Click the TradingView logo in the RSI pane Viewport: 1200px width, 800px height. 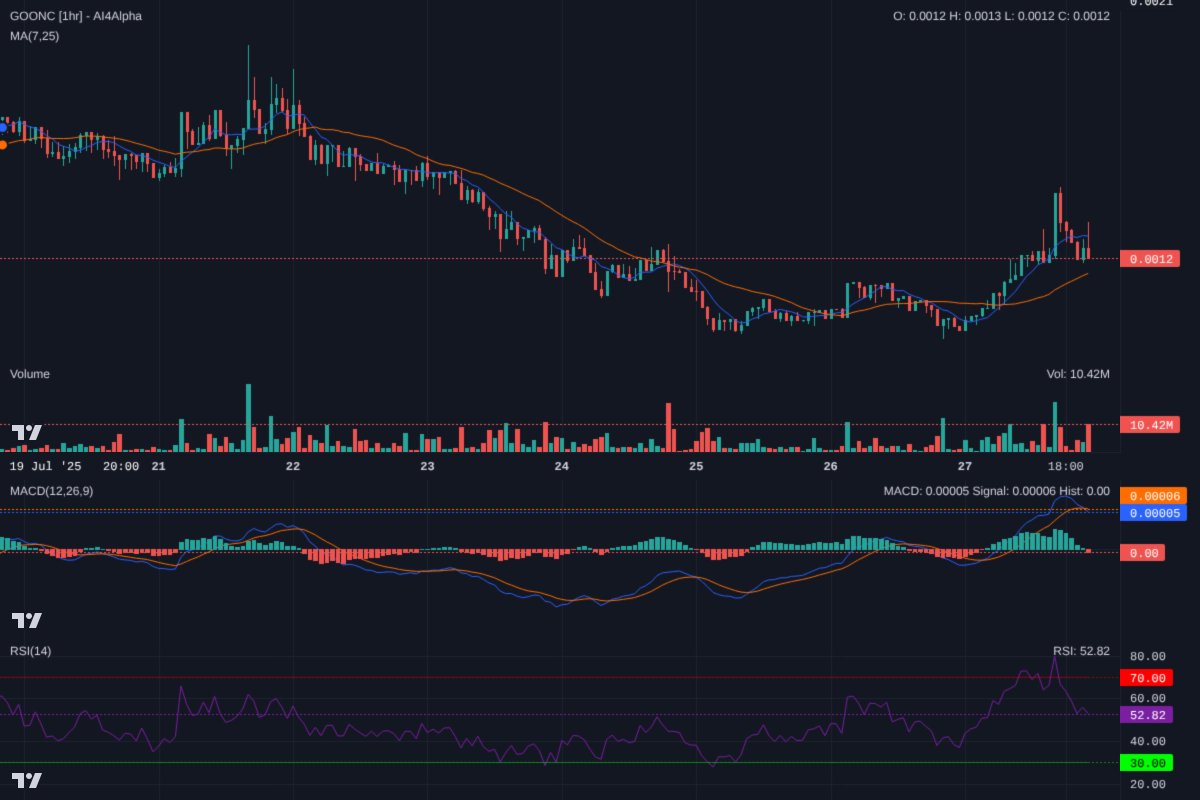(26, 780)
